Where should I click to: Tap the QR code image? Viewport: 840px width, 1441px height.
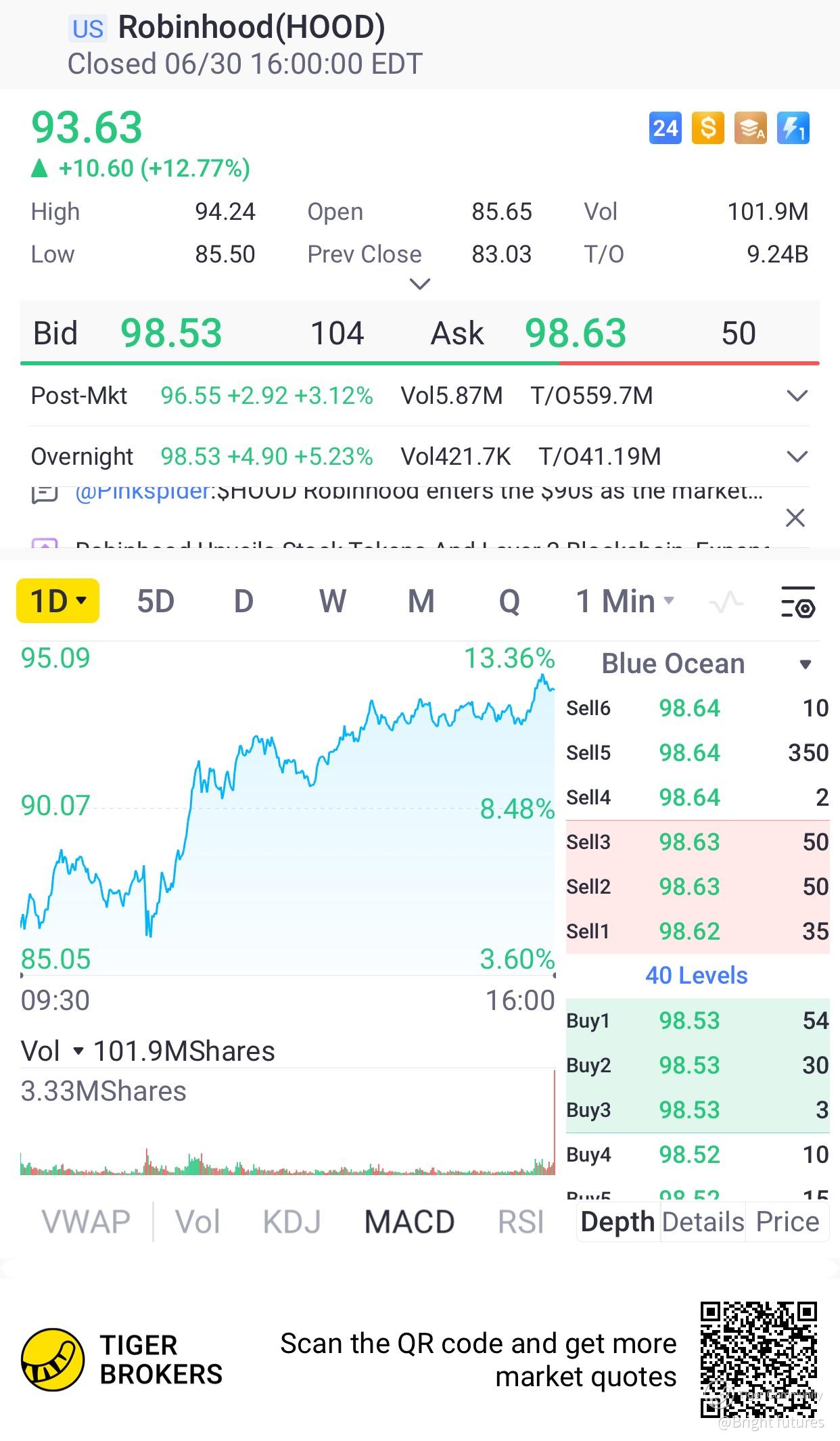(x=759, y=1359)
